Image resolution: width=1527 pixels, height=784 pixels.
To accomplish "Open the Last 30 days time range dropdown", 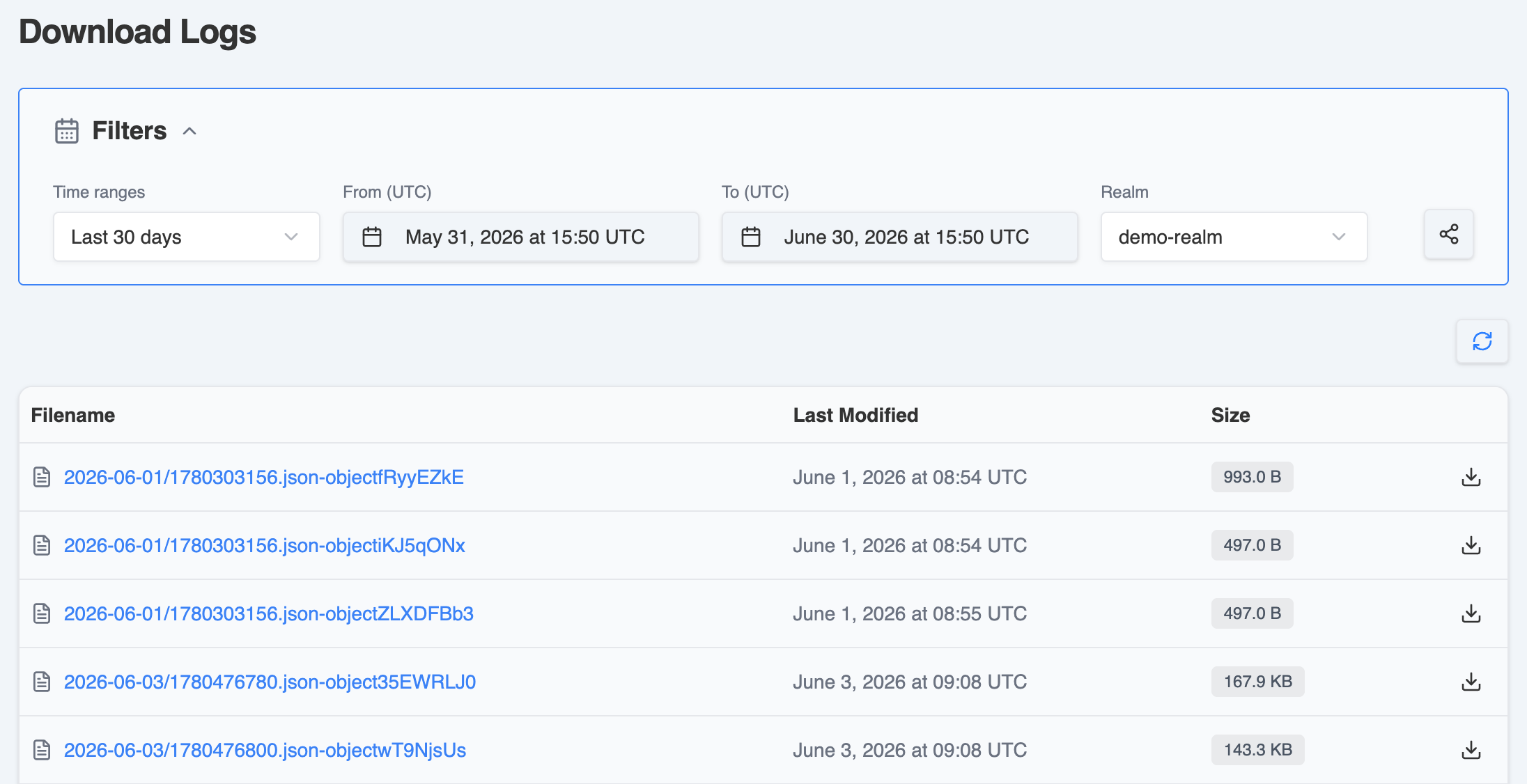I will click(x=187, y=237).
